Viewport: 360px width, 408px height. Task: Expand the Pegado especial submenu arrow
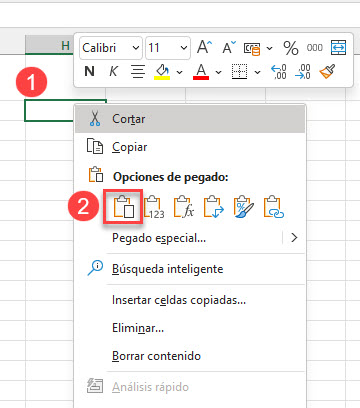[294, 238]
